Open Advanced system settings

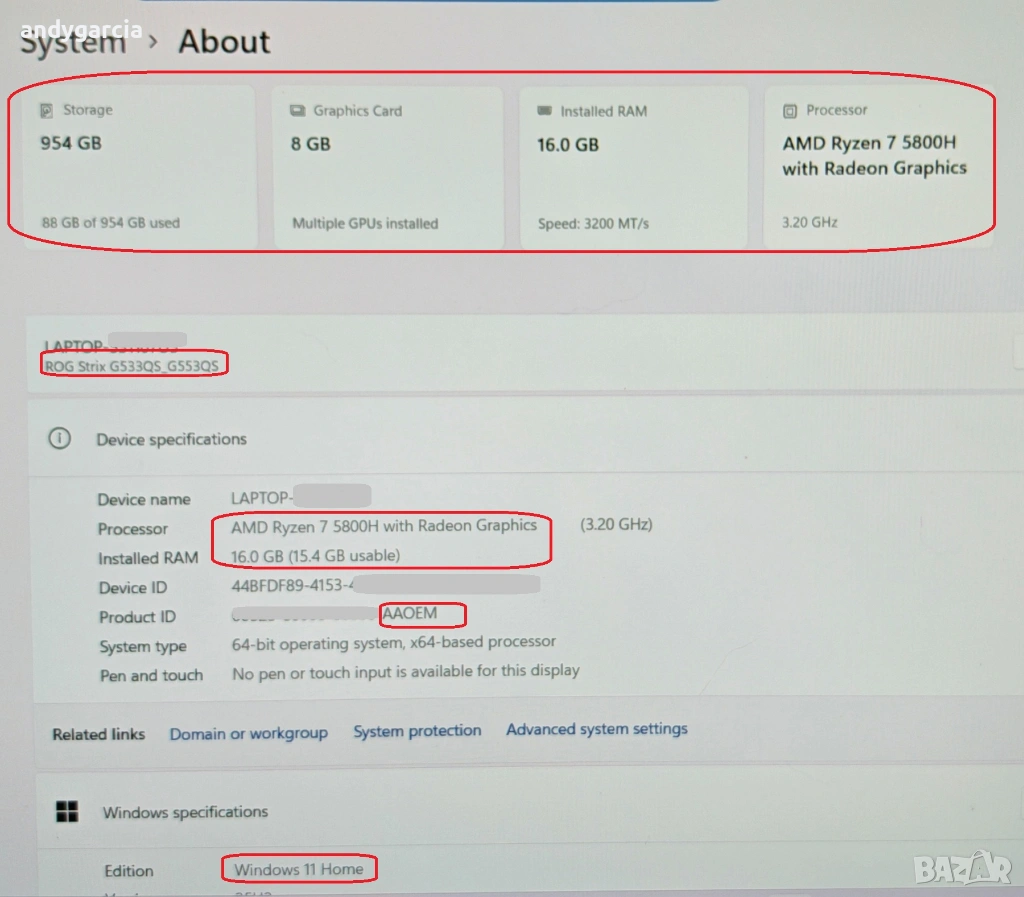pos(596,729)
